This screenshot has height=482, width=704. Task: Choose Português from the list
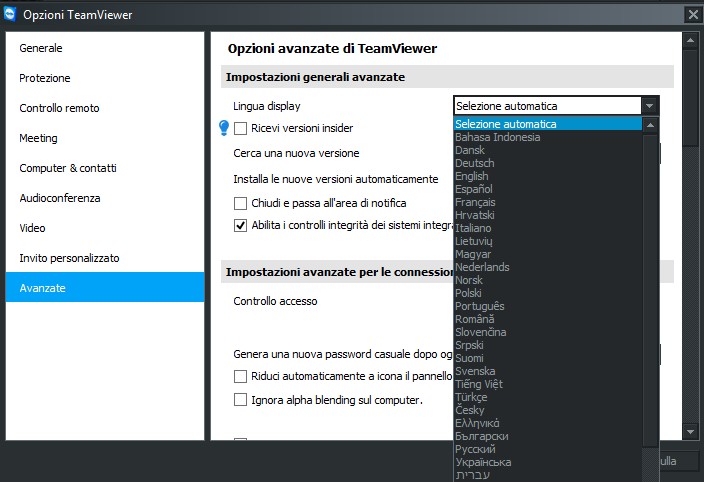click(548, 306)
